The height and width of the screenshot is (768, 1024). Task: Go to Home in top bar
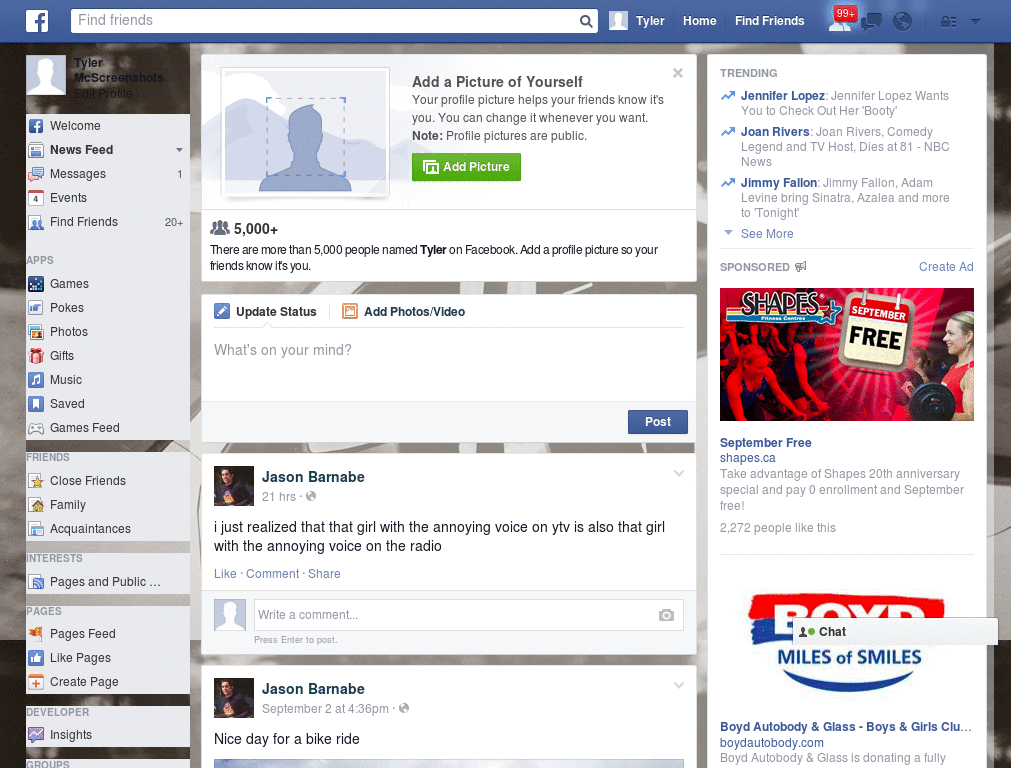699,21
